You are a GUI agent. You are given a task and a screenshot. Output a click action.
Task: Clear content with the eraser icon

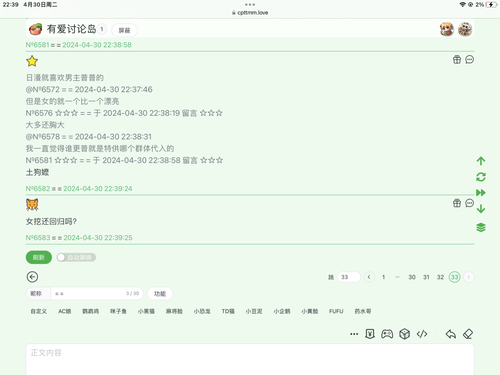[468, 334]
